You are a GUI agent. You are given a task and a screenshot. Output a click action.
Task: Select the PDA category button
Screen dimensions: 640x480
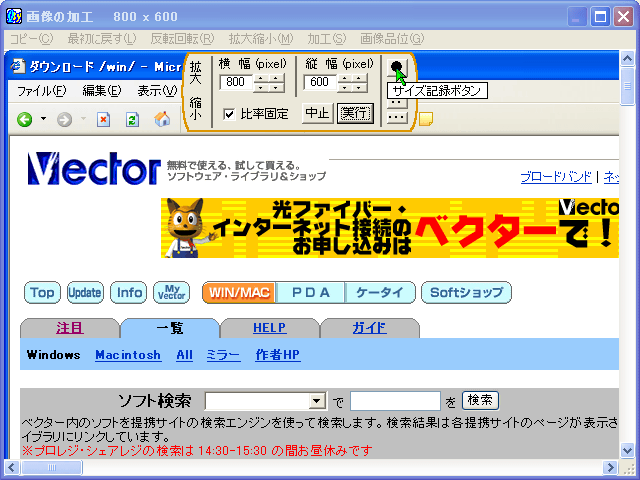click(x=311, y=292)
